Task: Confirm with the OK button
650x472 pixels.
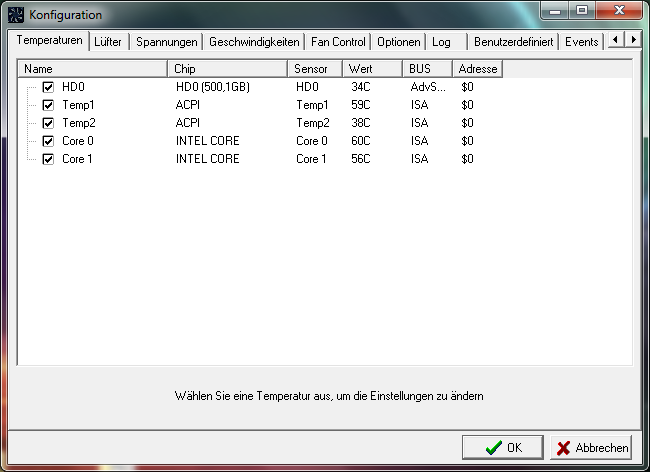Action: click(x=503, y=448)
